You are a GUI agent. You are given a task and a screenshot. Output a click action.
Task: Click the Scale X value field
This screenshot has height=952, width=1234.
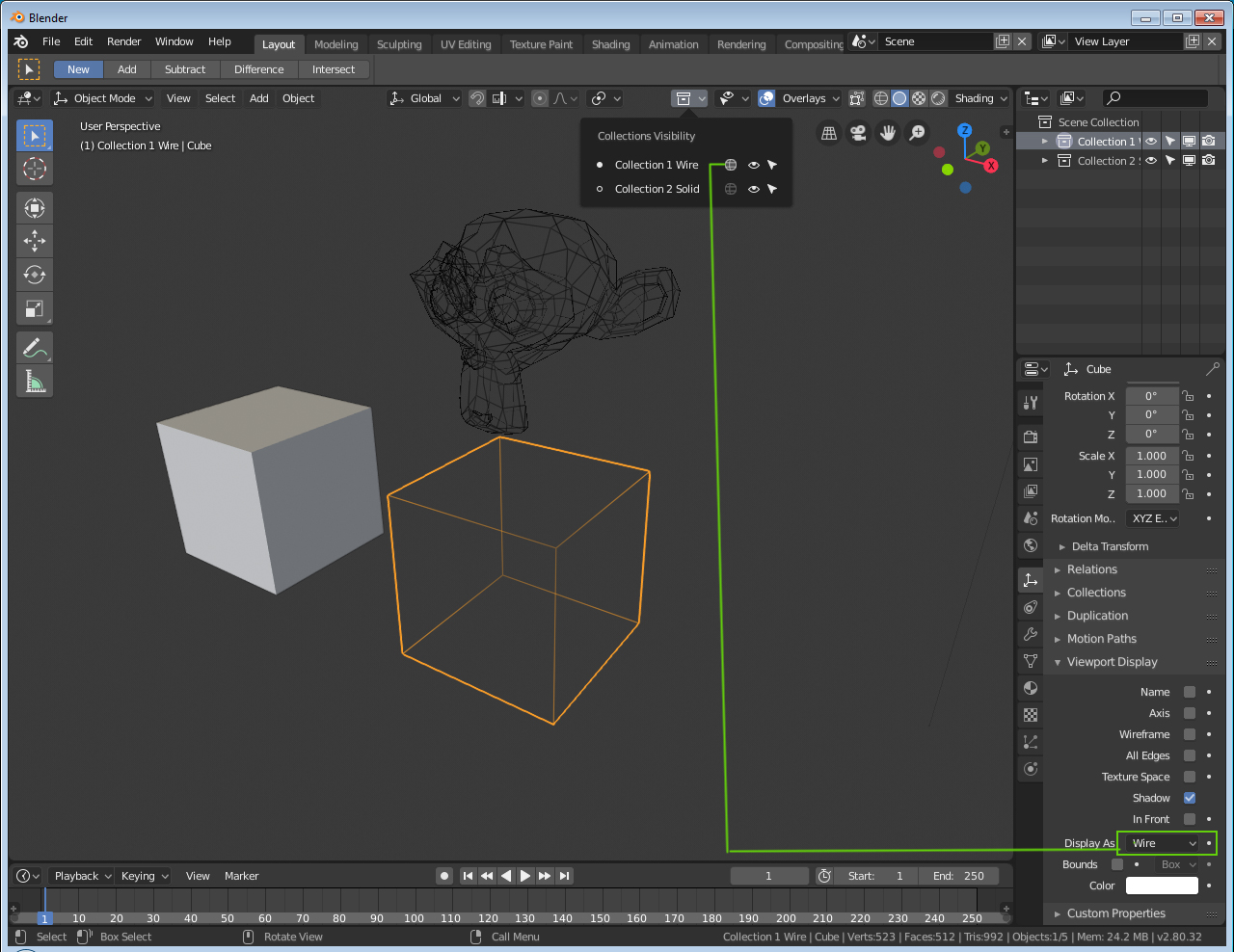tap(1152, 456)
